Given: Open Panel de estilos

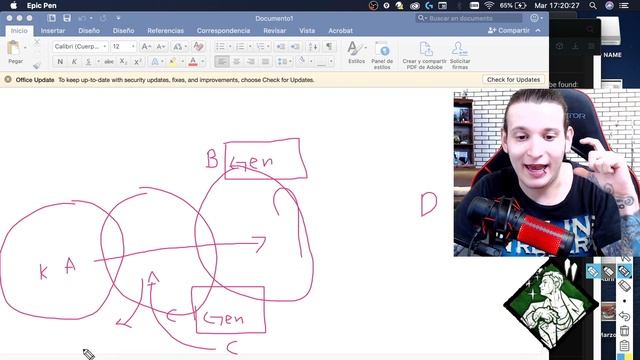Looking at the screenshot, I should 382,55.
